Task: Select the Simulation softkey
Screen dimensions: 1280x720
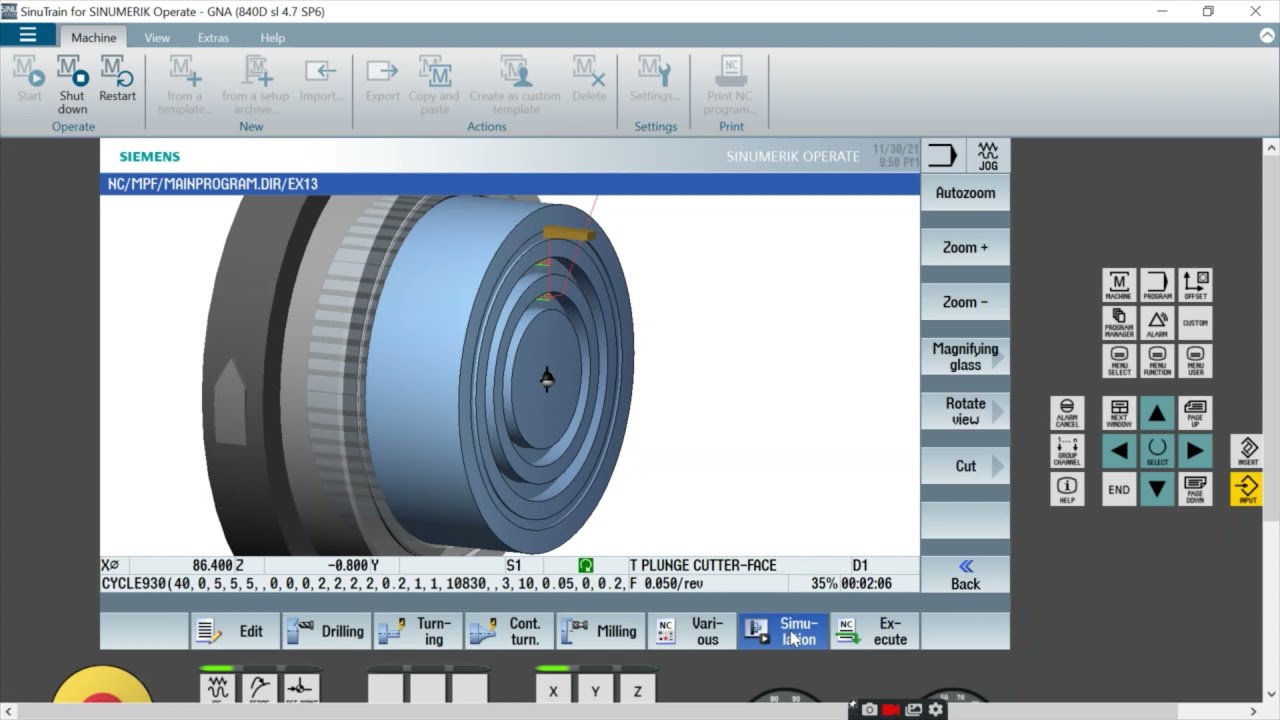Action: pyautogui.click(x=783, y=631)
